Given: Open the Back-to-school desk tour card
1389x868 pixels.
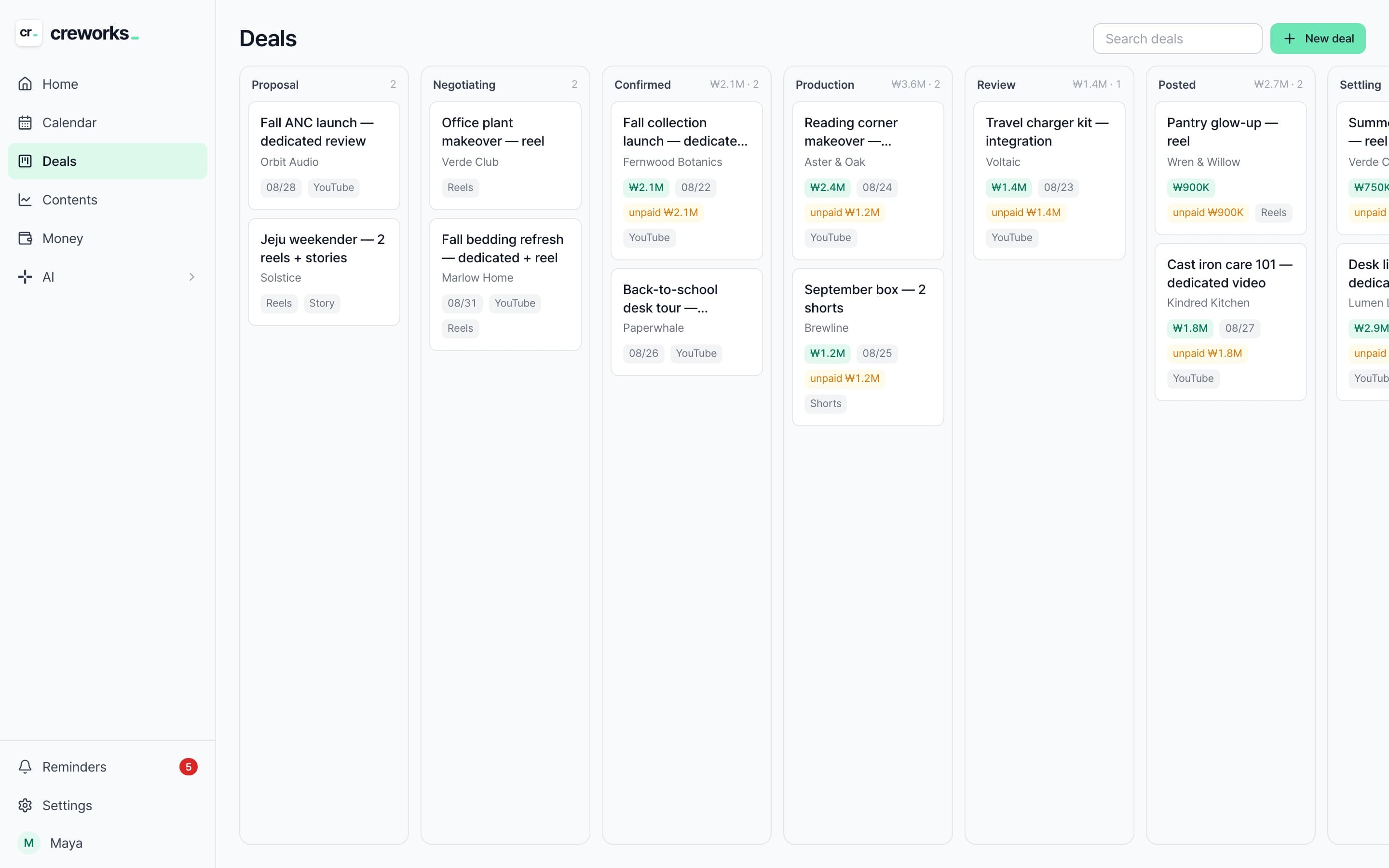Looking at the screenshot, I should pyautogui.click(x=686, y=322).
